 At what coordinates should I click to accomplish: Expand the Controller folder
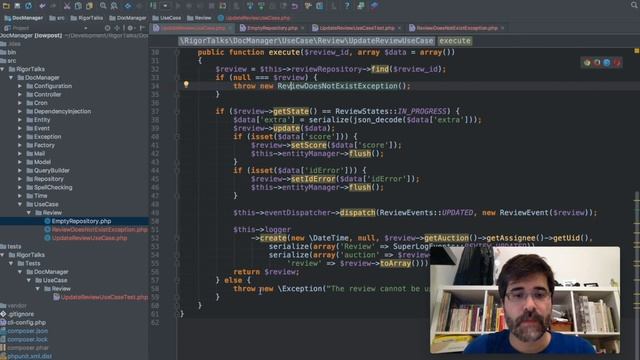20,95
